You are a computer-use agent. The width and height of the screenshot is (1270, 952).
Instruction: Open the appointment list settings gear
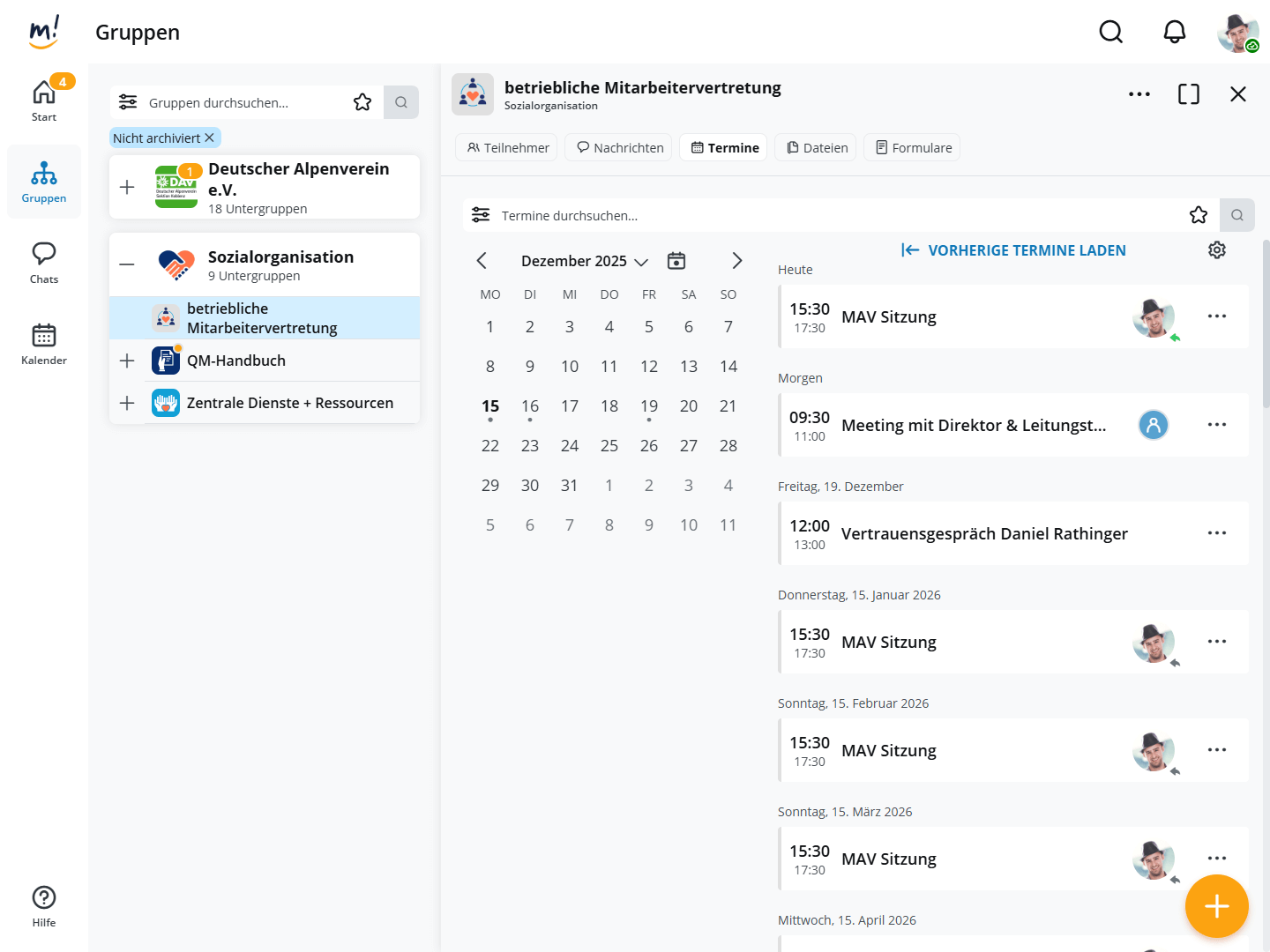tap(1217, 250)
